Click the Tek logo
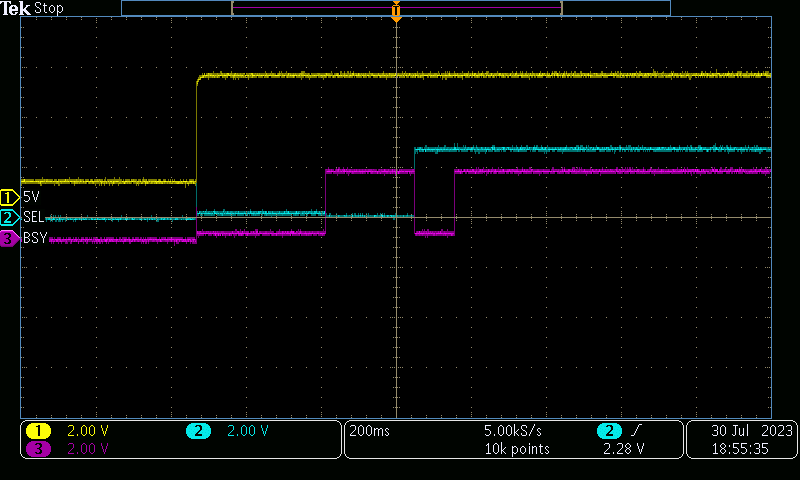 pos(15,8)
